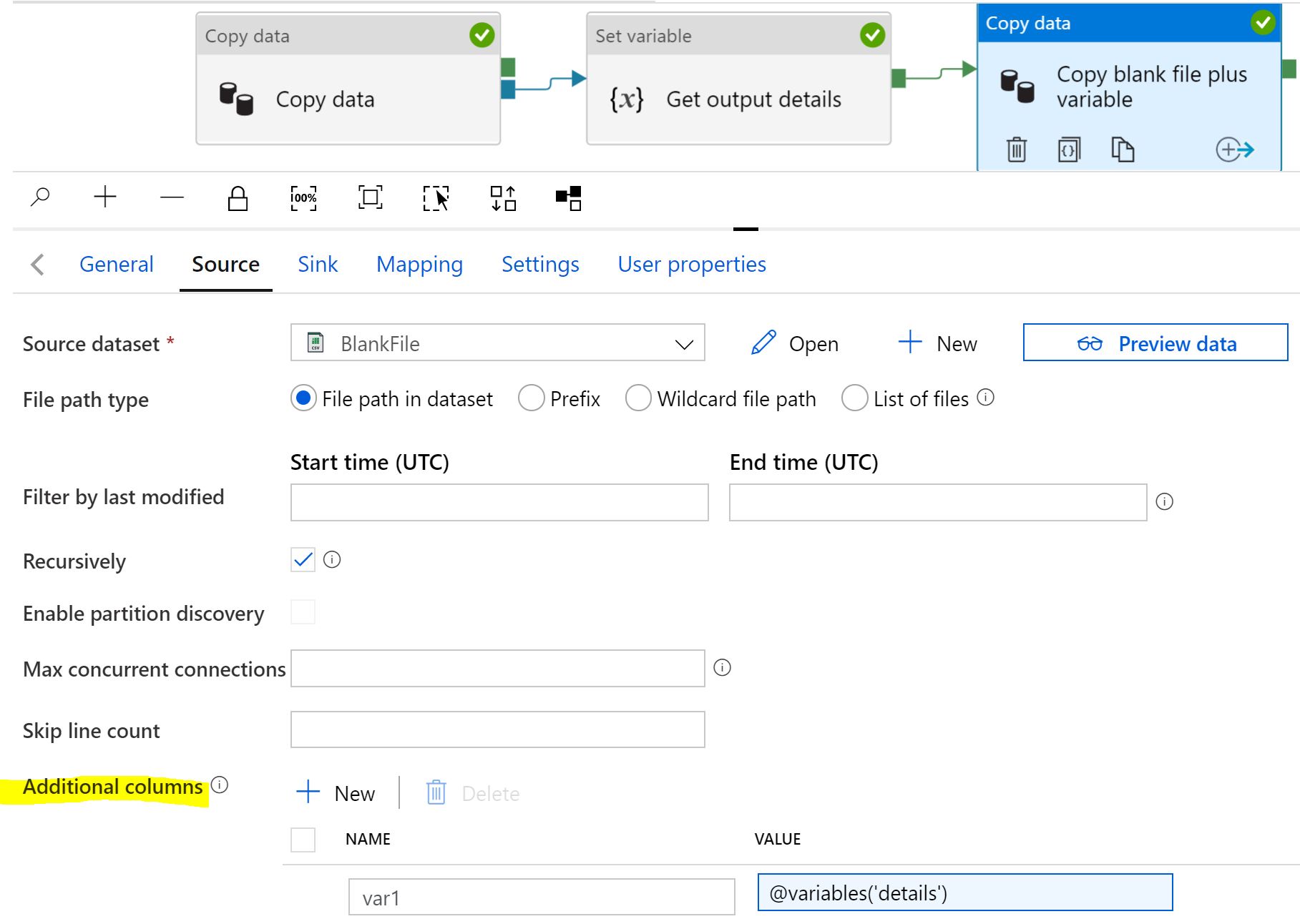Screen dimensions: 1300x924
Task: Switch to User properties tab
Action: (692, 265)
